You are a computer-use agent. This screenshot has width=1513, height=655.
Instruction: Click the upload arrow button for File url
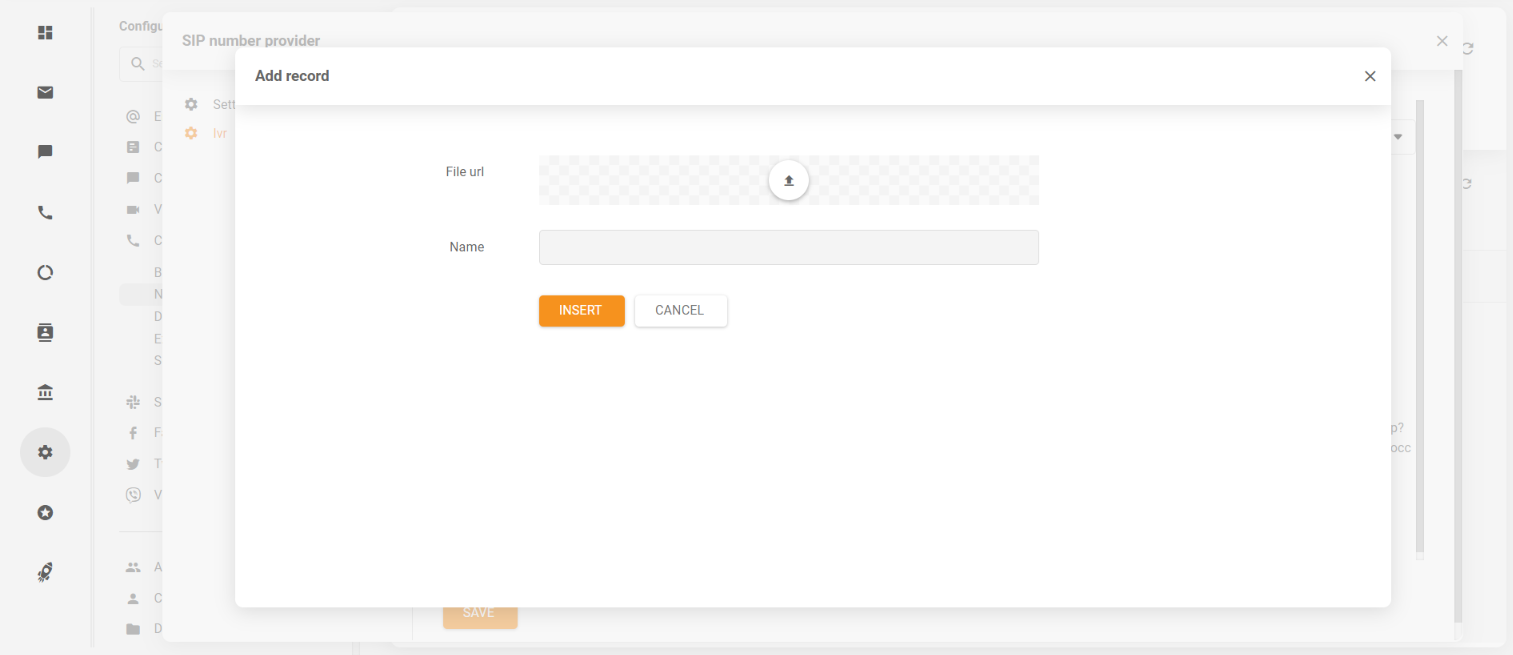[788, 180]
